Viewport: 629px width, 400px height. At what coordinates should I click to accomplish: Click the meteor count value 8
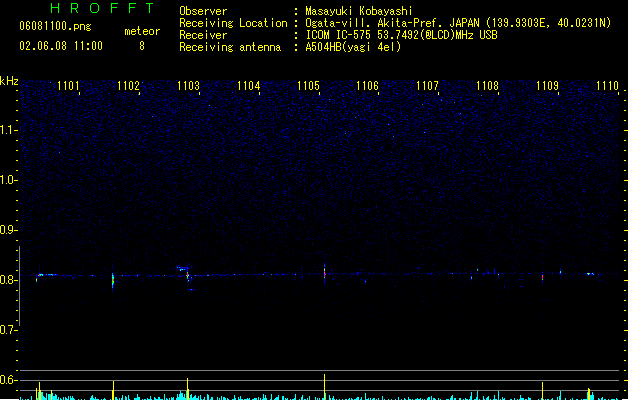[x=142, y=46]
